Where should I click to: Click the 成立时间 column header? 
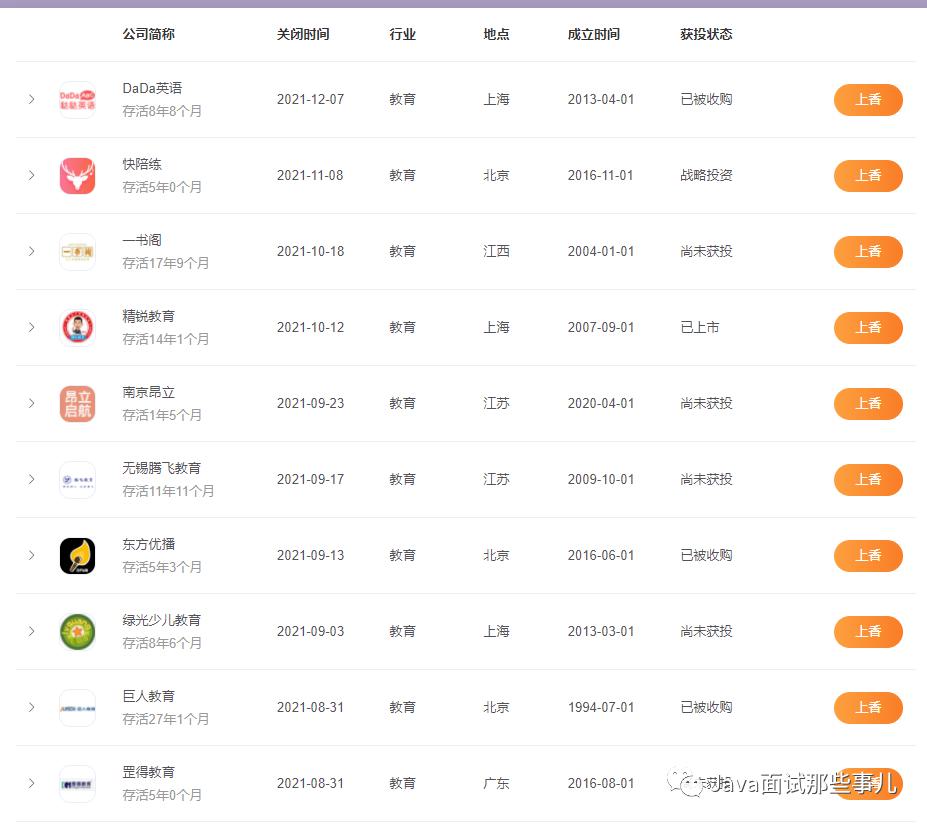594,34
